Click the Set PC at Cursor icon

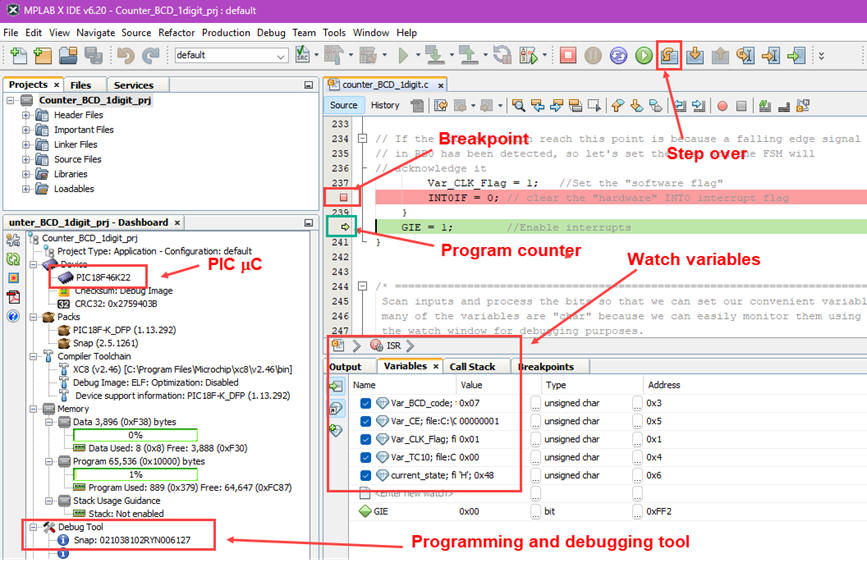[771, 55]
